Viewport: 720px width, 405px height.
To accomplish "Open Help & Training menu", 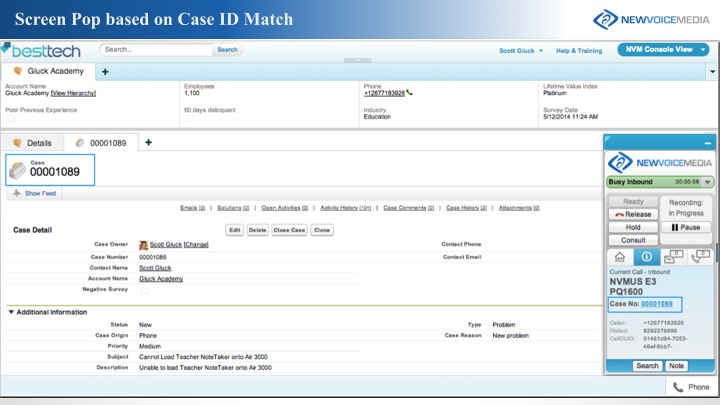I will click(579, 51).
